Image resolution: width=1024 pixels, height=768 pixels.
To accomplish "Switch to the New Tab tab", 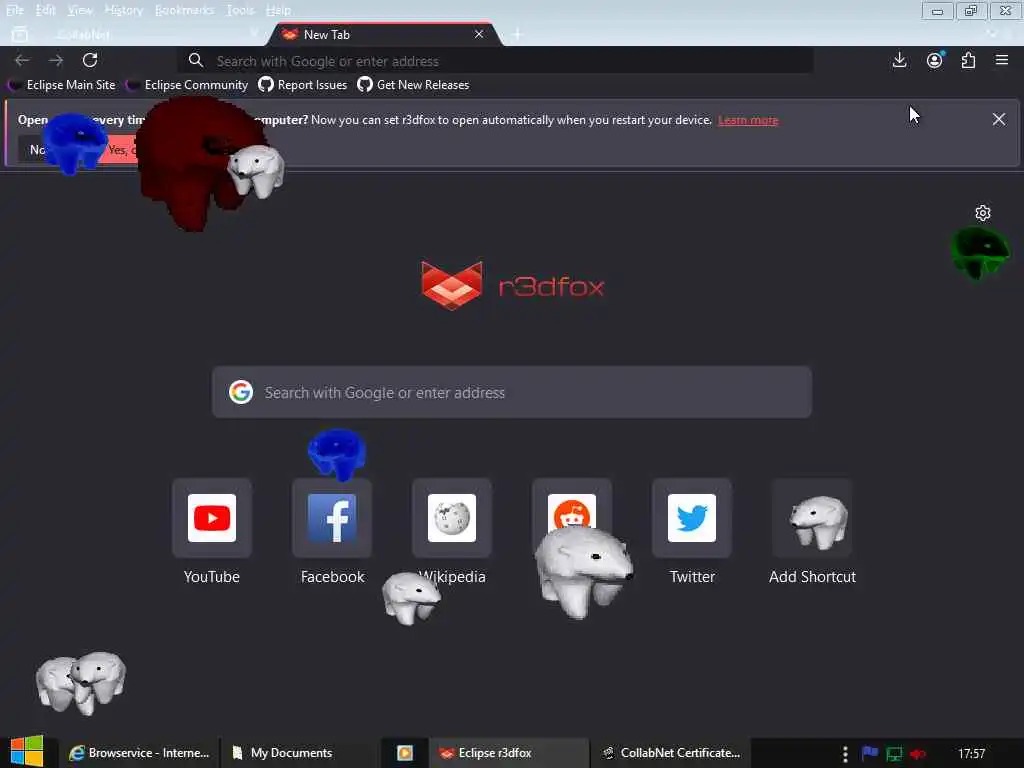I will click(385, 35).
